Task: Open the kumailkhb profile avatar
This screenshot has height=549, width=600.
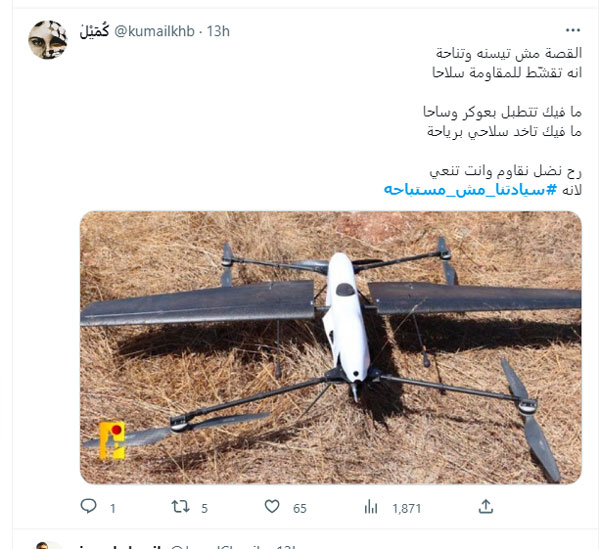Action: (48, 40)
